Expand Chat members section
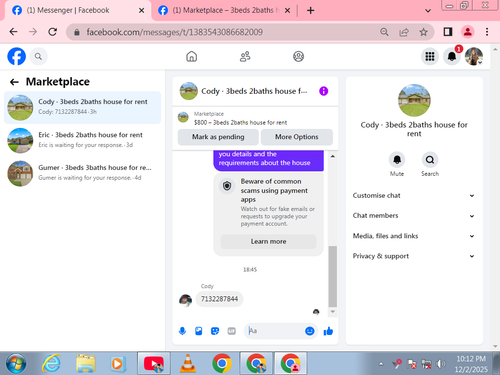The height and width of the screenshot is (375, 500). click(x=414, y=216)
